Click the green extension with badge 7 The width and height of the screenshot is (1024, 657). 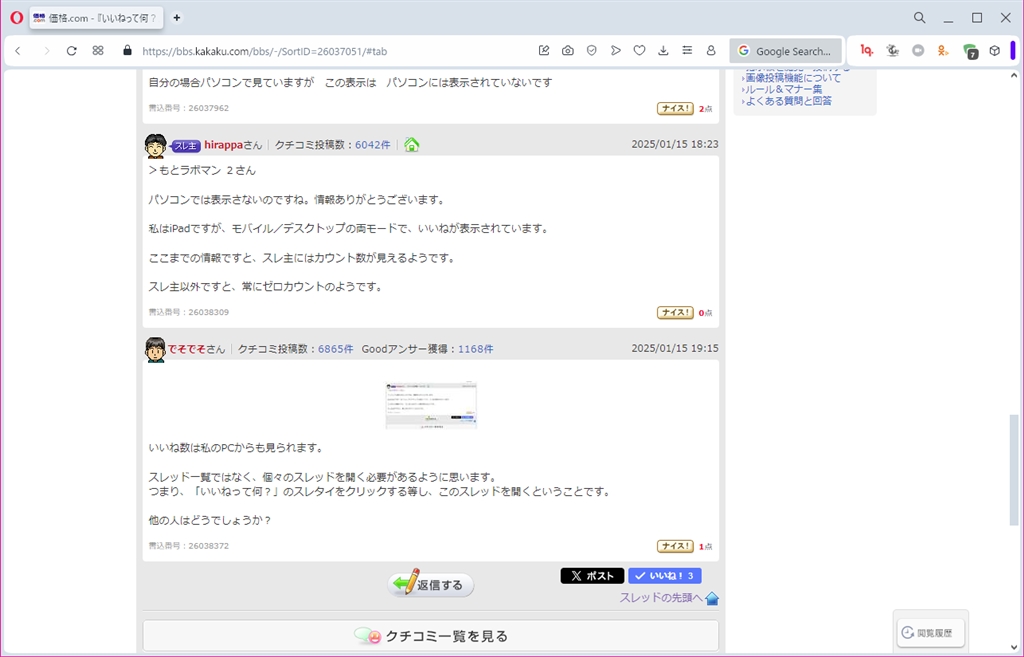[x=970, y=51]
